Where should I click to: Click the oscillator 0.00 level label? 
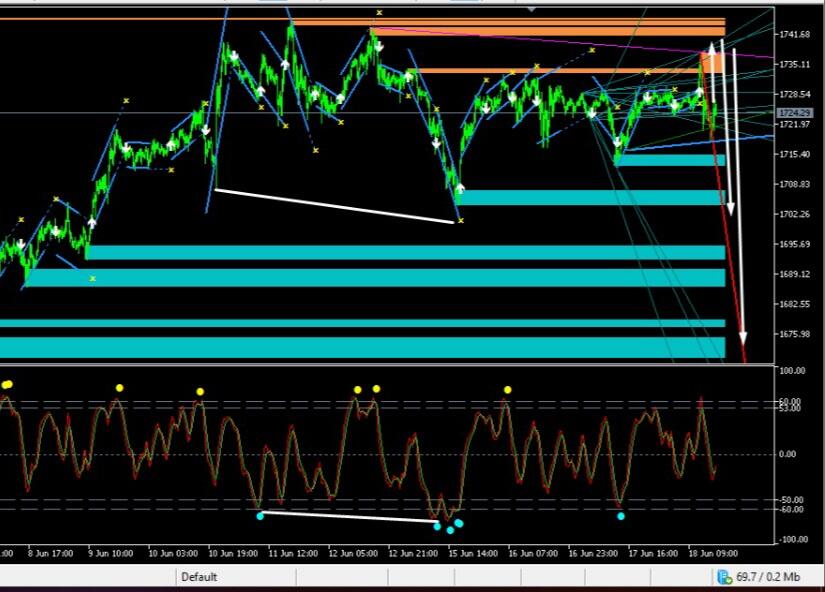[787, 454]
